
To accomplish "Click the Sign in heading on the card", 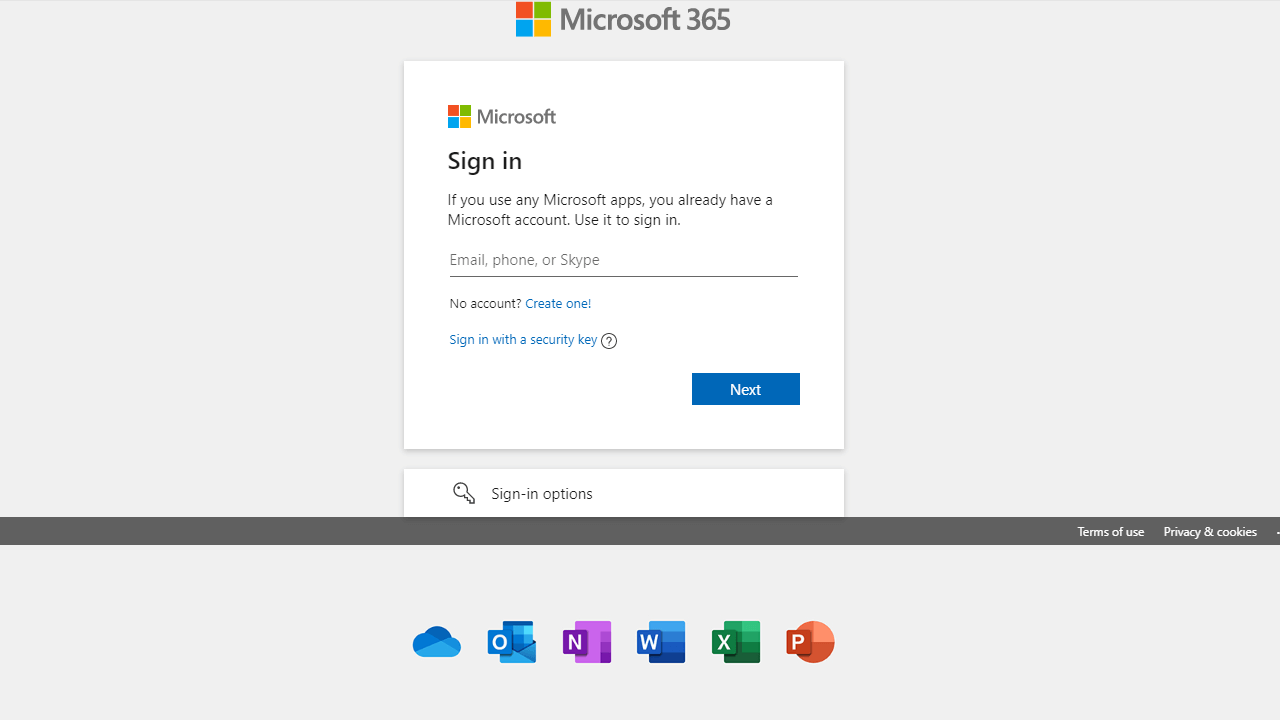I will coord(484,160).
